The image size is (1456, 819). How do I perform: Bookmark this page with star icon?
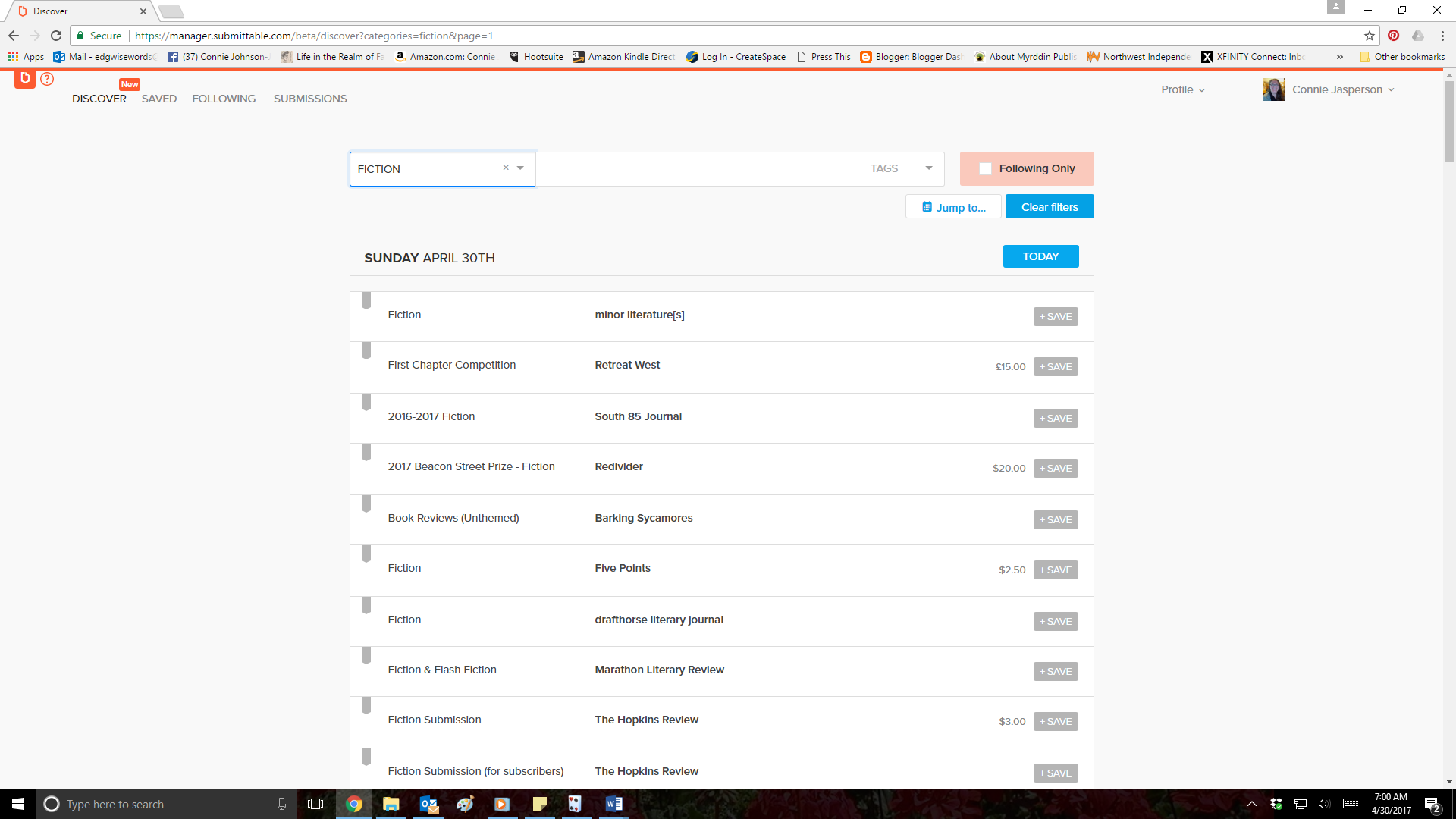point(1369,36)
